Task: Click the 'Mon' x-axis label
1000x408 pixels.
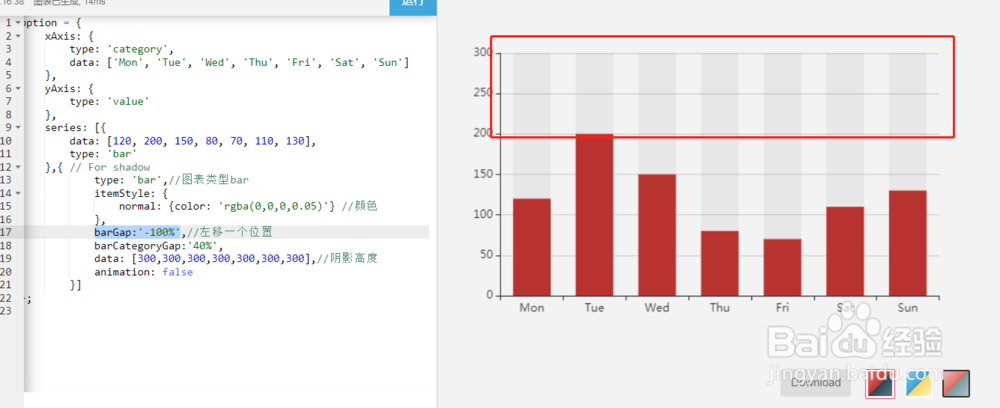Action: tap(531, 308)
